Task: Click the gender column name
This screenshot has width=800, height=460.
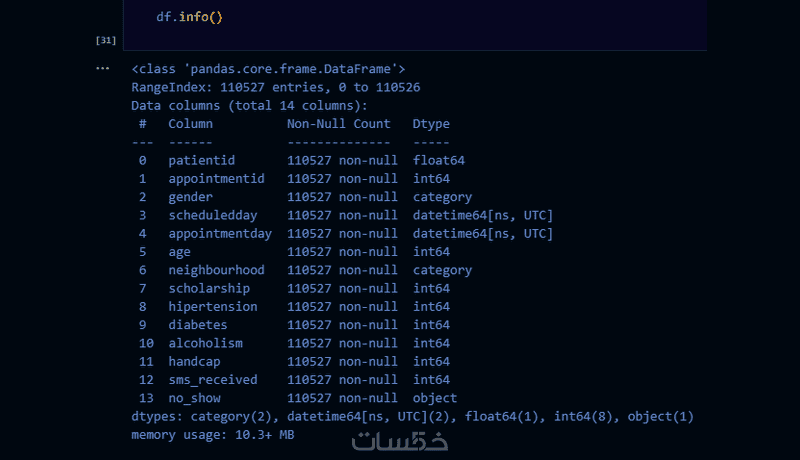Action: 190,197
